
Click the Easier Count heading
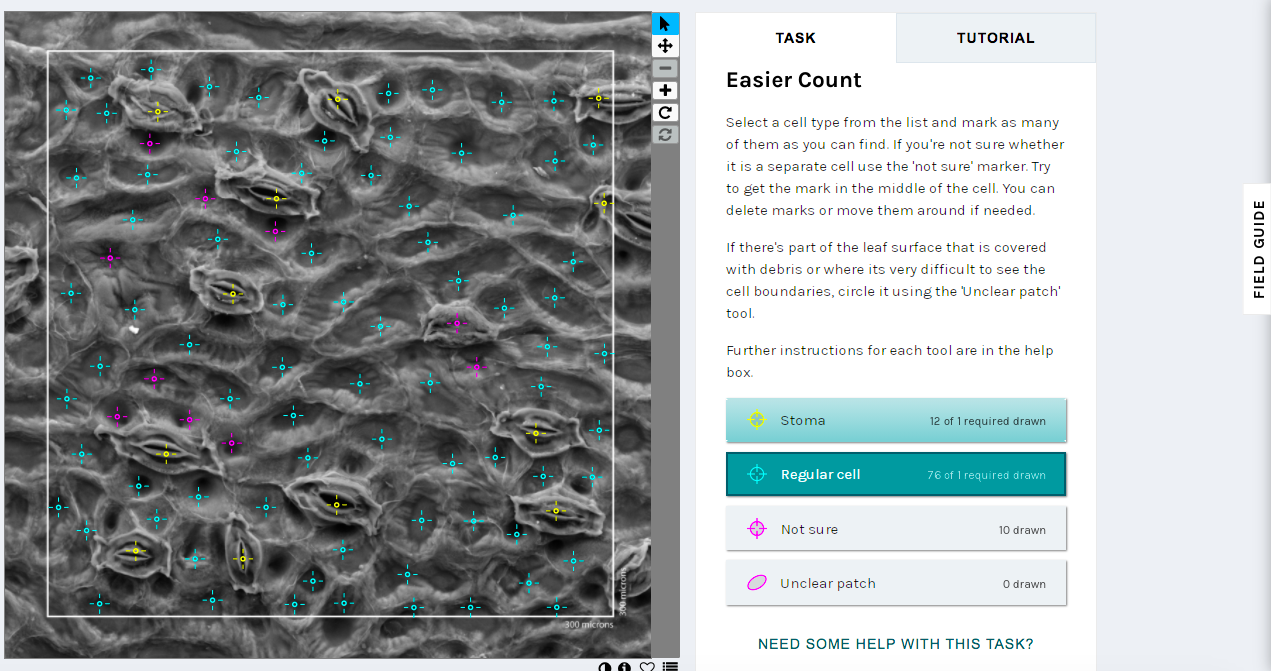click(794, 80)
